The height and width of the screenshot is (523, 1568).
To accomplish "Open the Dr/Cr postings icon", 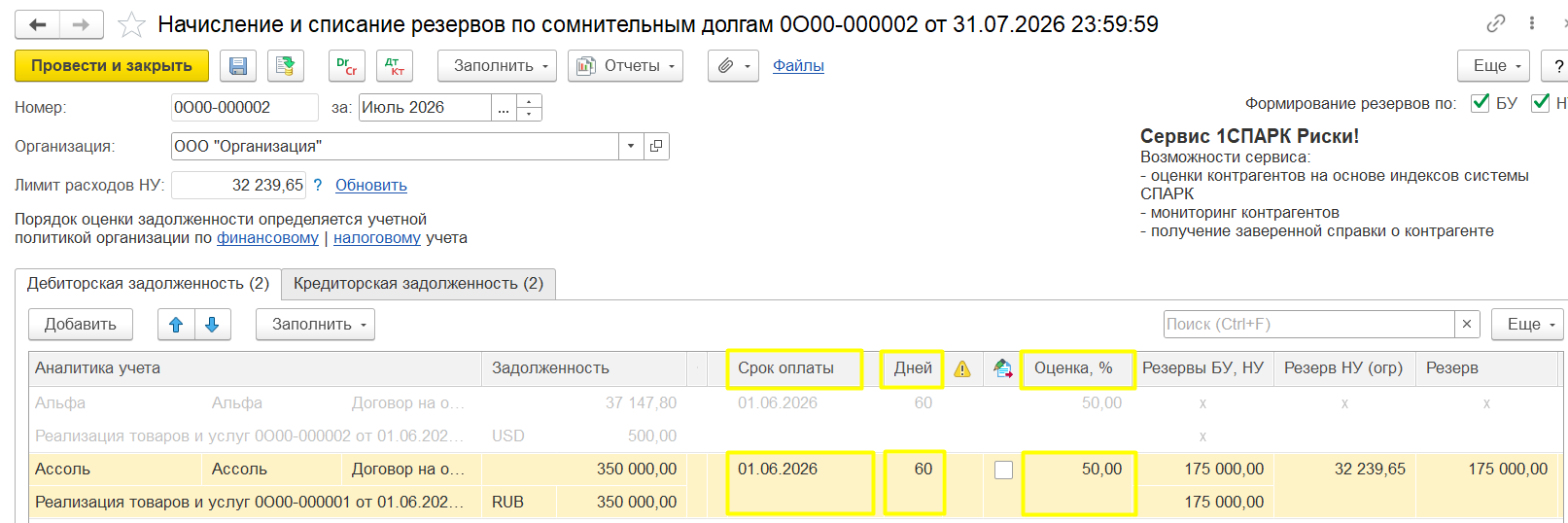I will tap(347, 66).
